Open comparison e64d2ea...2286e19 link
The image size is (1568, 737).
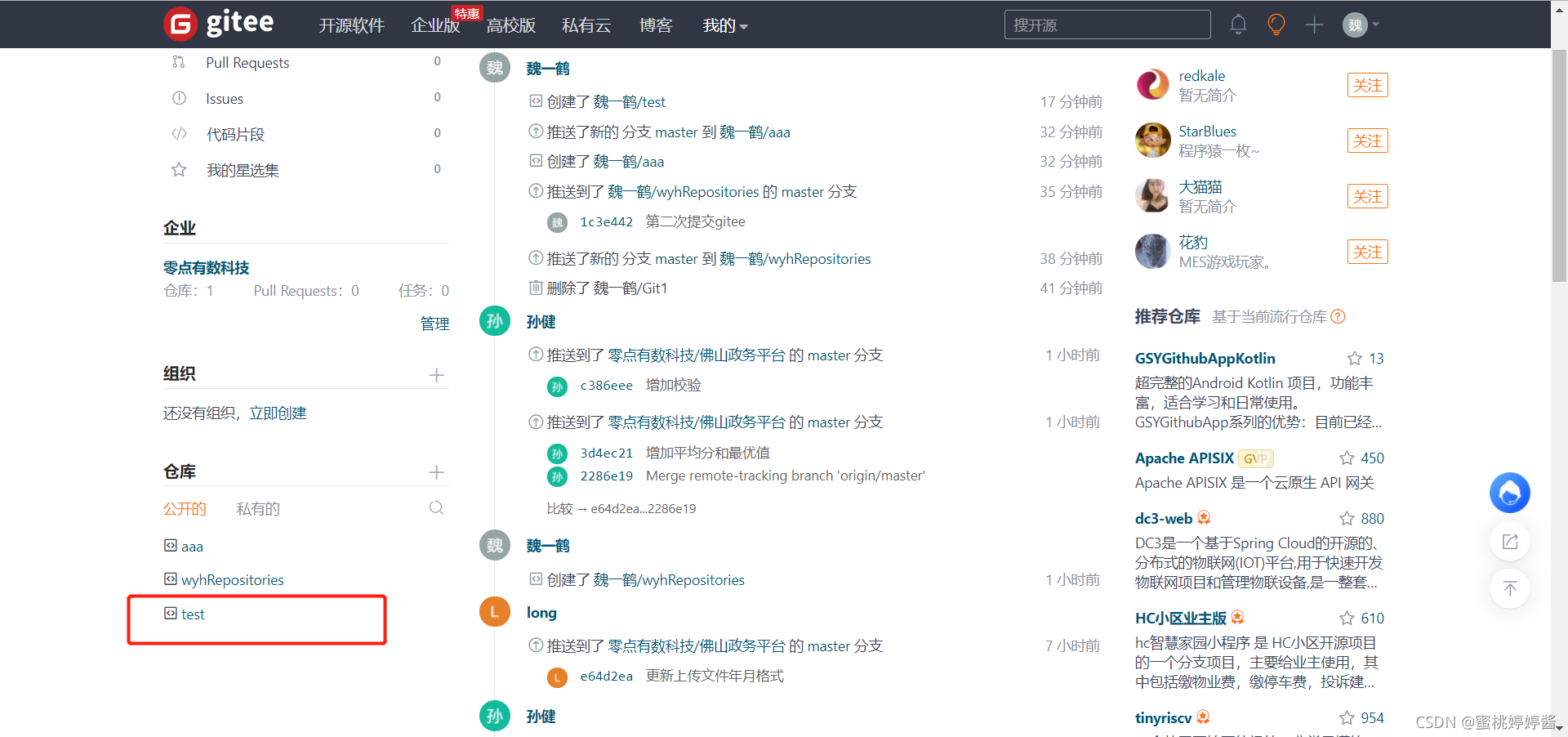(644, 509)
